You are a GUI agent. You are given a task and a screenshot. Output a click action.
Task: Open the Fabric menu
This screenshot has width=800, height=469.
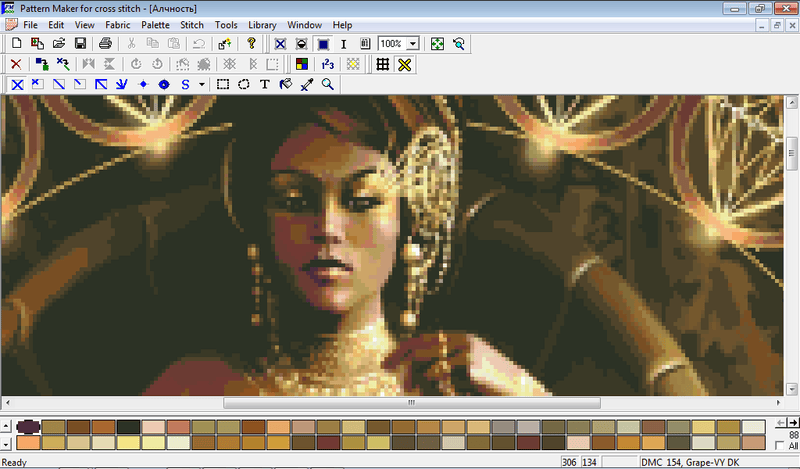(118, 23)
